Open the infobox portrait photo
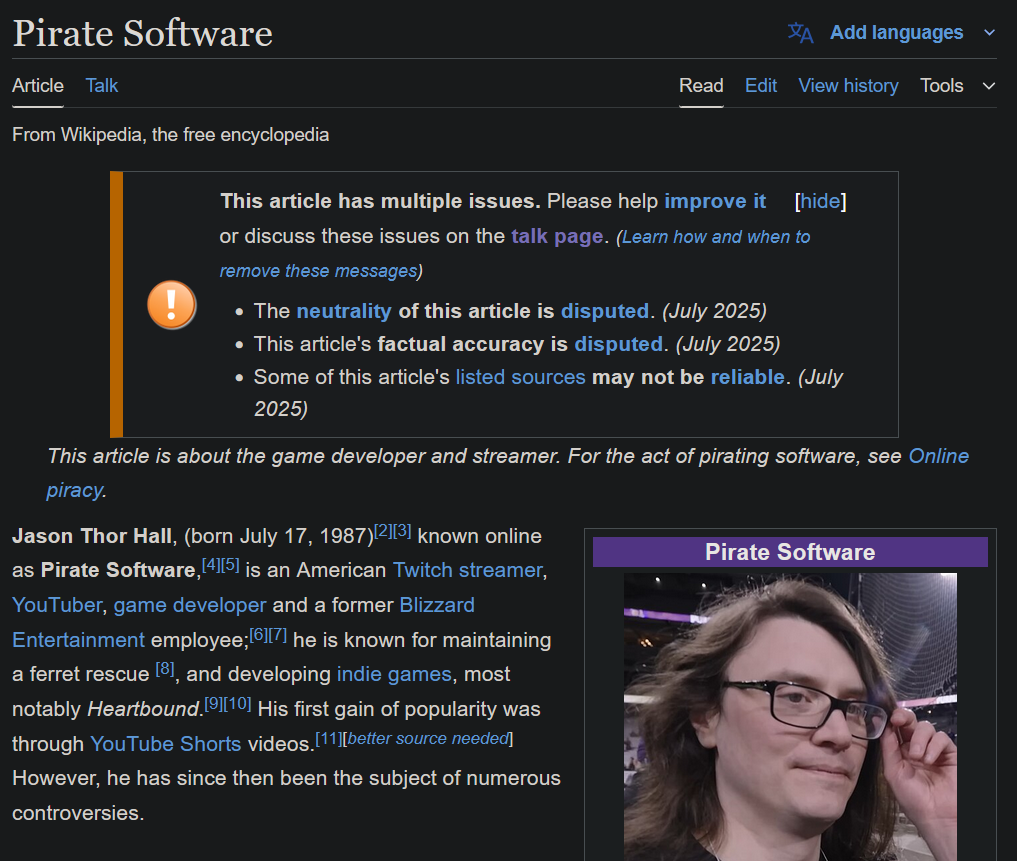This screenshot has width=1017, height=861. click(x=790, y=717)
